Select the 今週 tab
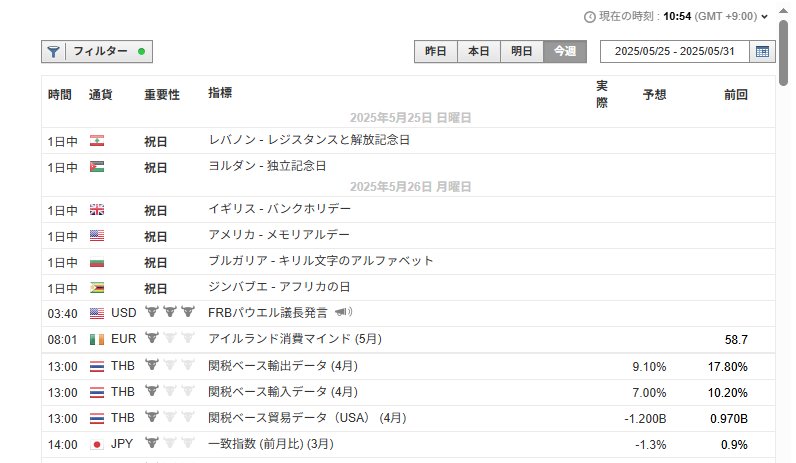 [x=565, y=52]
